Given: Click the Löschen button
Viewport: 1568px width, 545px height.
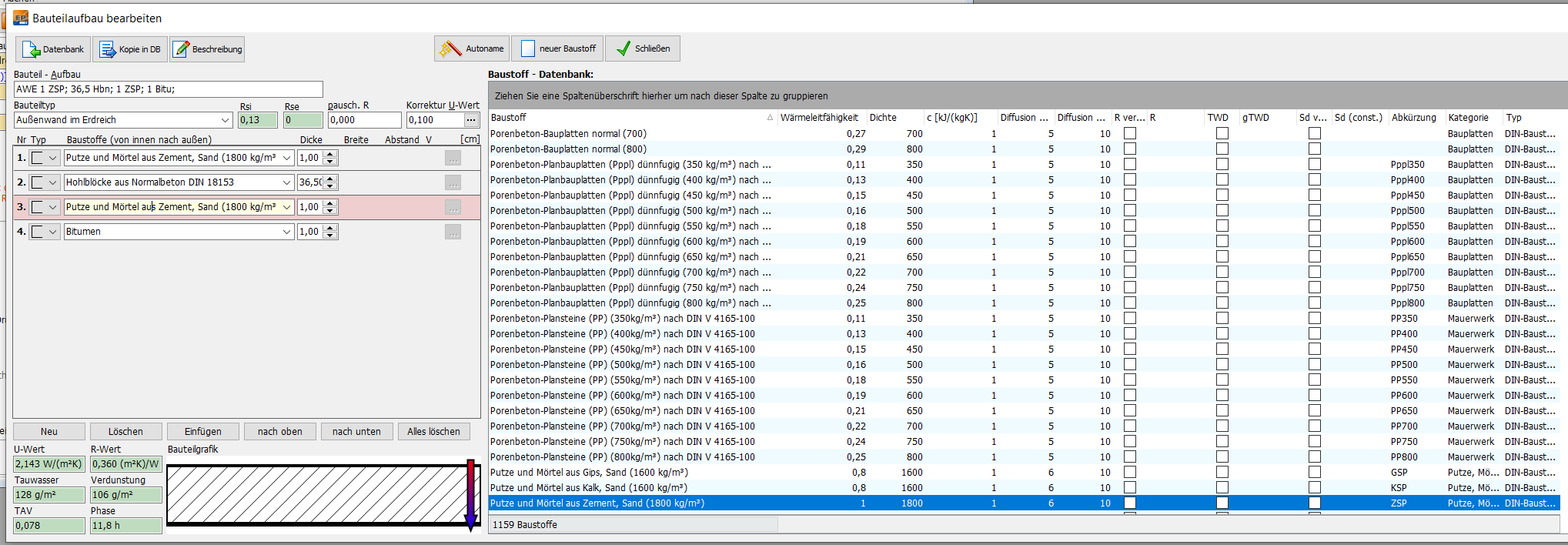Looking at the screenshot, I should 125,432.
